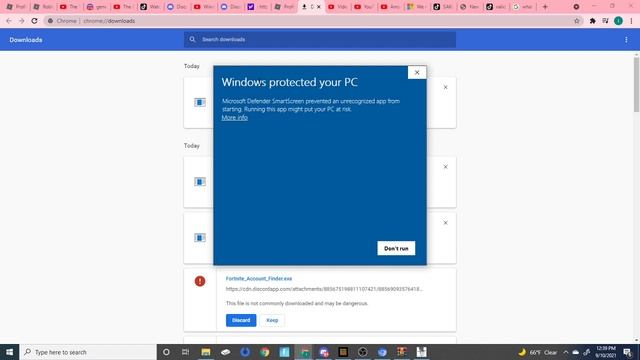Click the green profile avatar in Chrome toolbar

pos(618,21)
